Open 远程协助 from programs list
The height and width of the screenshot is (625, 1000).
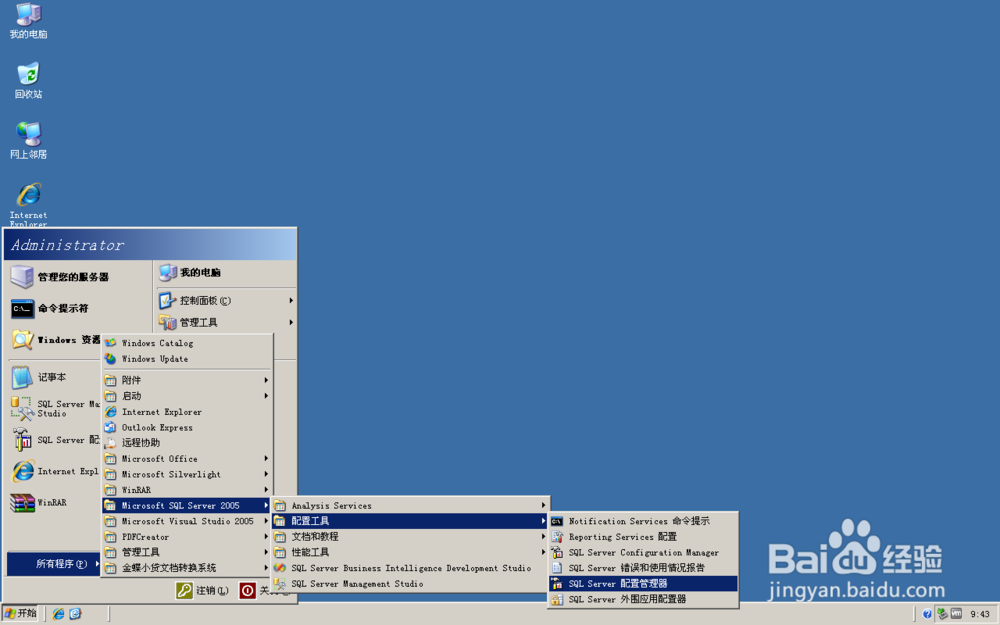coord(188,443)
